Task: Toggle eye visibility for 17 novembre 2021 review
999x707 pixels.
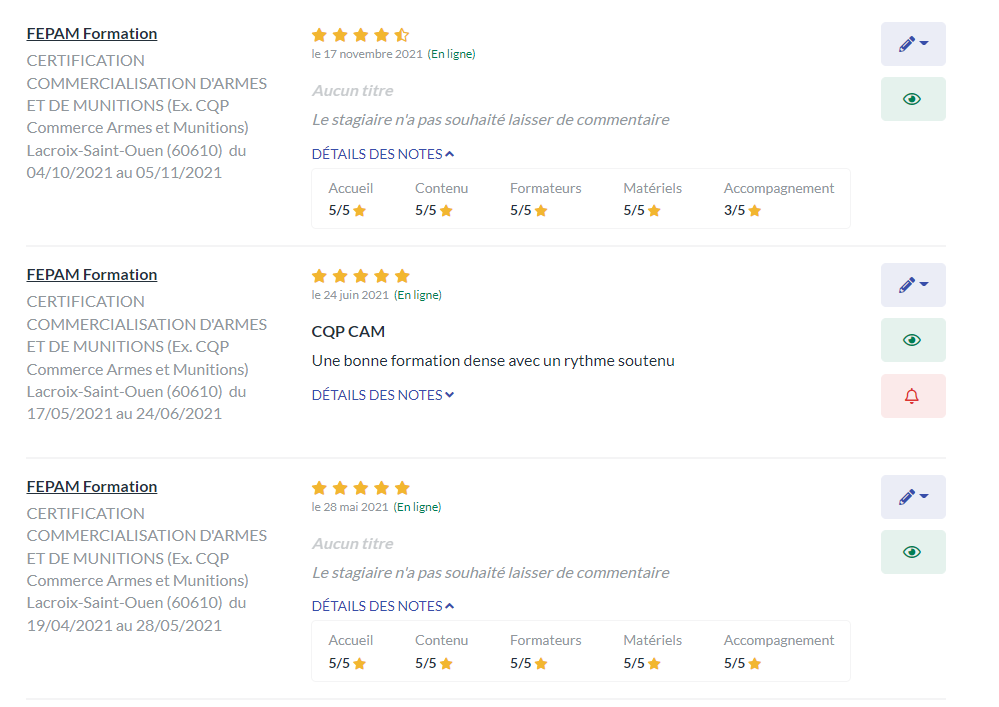Action: pos(913,99)
